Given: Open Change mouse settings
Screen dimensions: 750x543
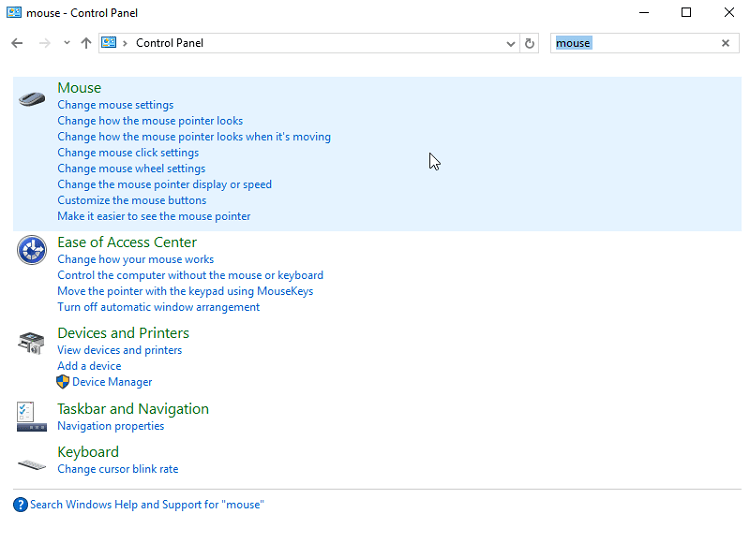Looking at the screenshot, I should 115,105.
